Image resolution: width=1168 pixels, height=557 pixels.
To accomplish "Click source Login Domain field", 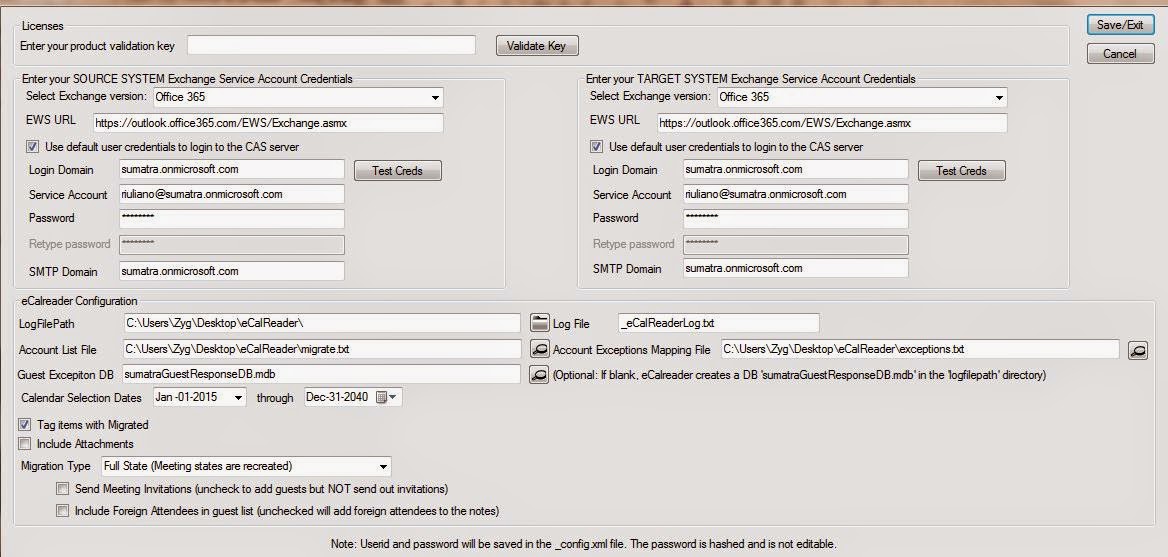I will [232, 169].
